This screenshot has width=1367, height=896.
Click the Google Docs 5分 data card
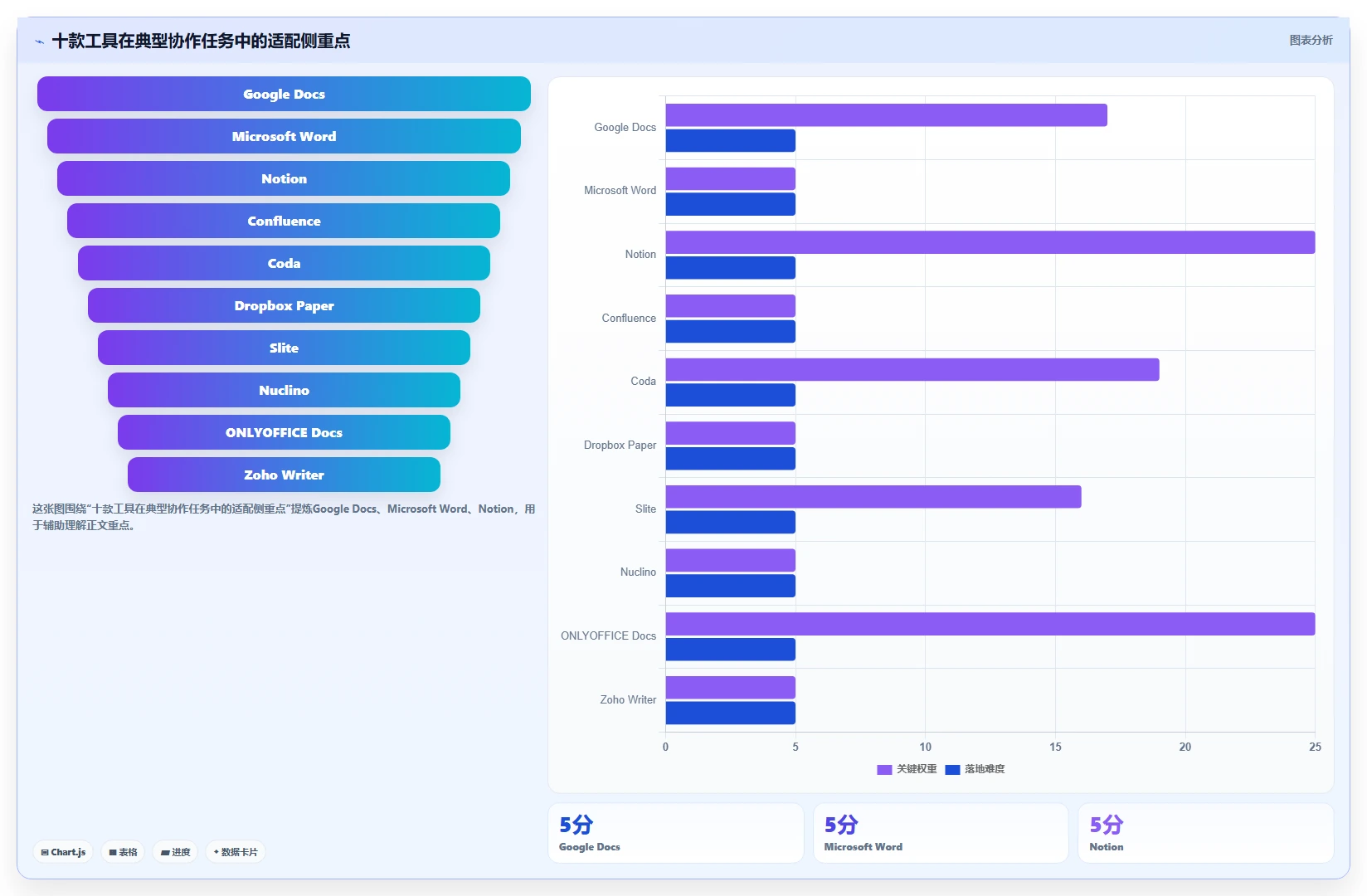click(x=675, y=833)
